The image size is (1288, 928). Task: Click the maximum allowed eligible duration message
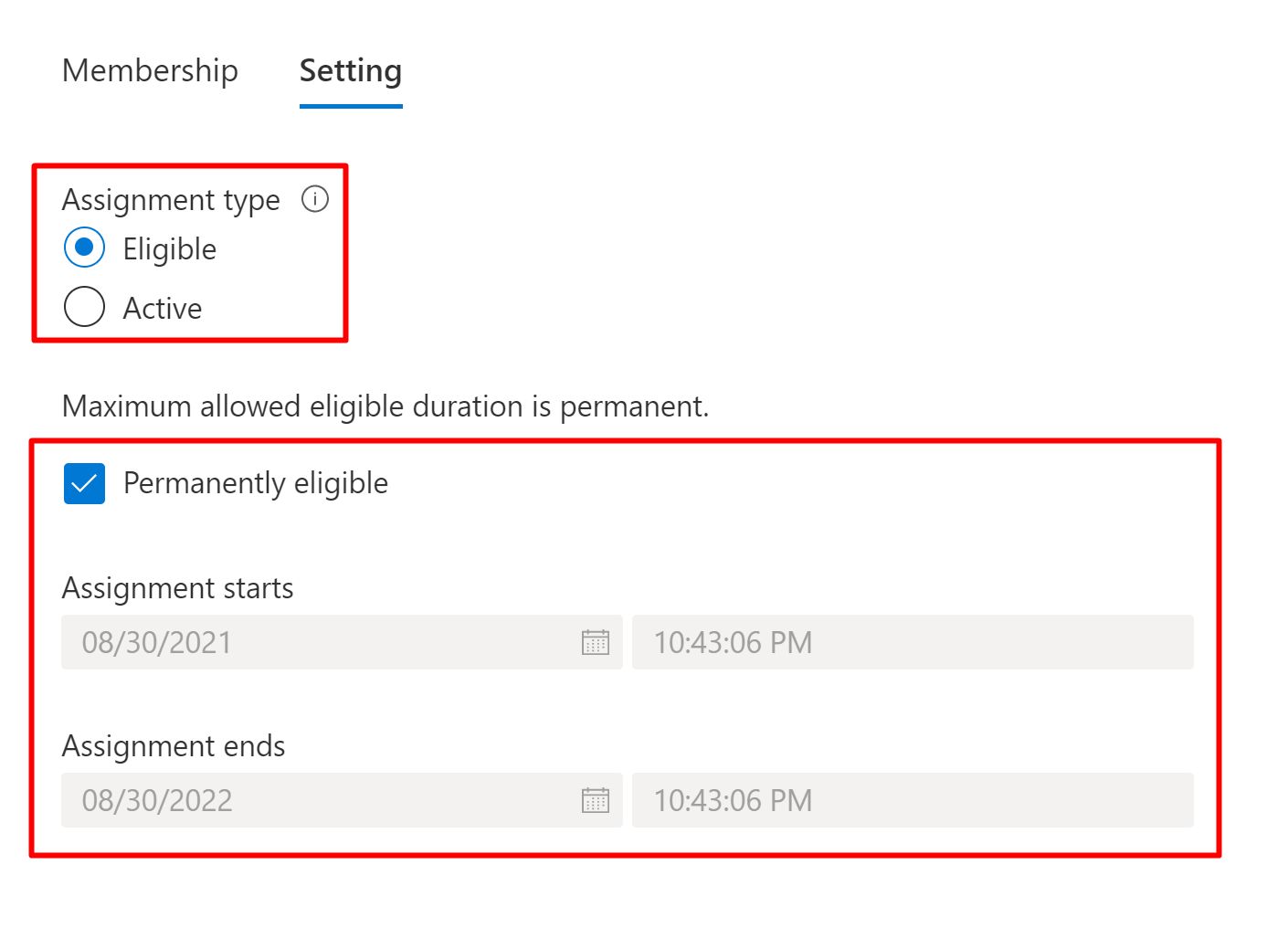(x=385, y=406)
